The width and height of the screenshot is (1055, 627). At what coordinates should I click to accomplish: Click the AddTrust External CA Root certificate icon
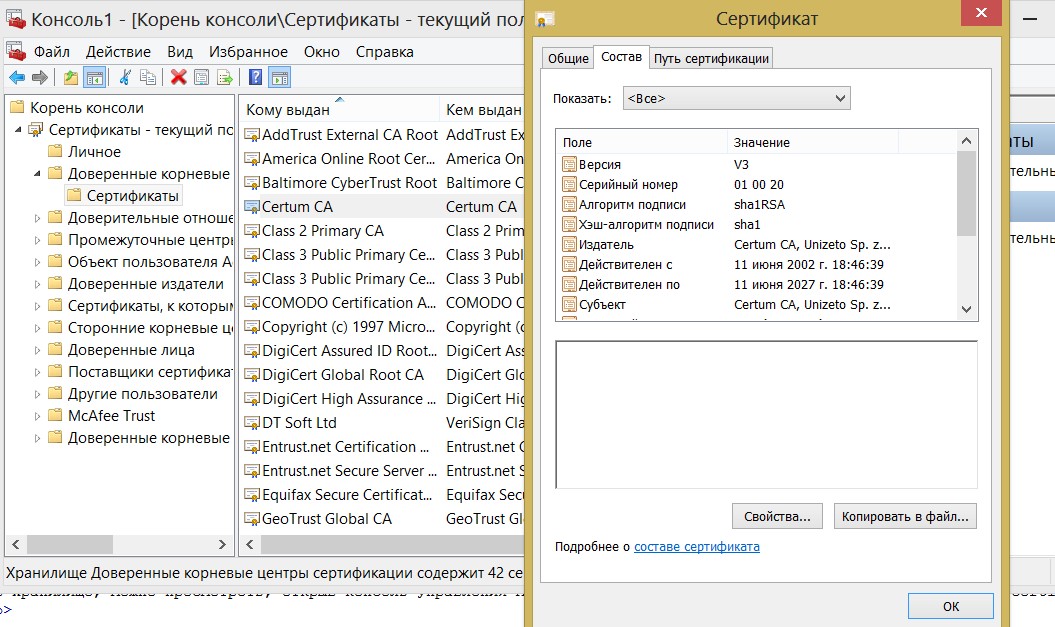[x=252, y=135]
